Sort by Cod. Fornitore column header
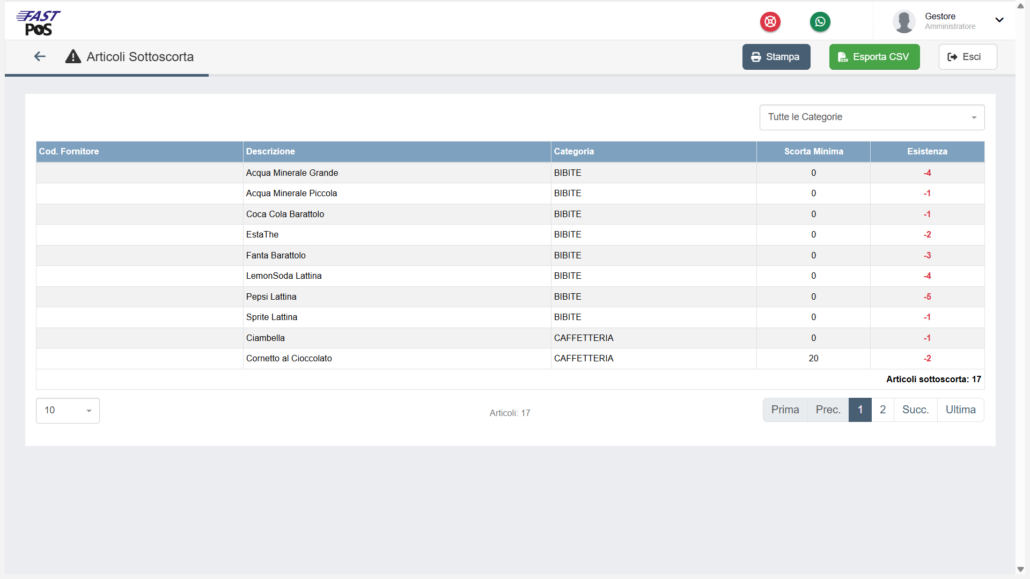Screen dimensions: 1030x579 coord(139,151)
